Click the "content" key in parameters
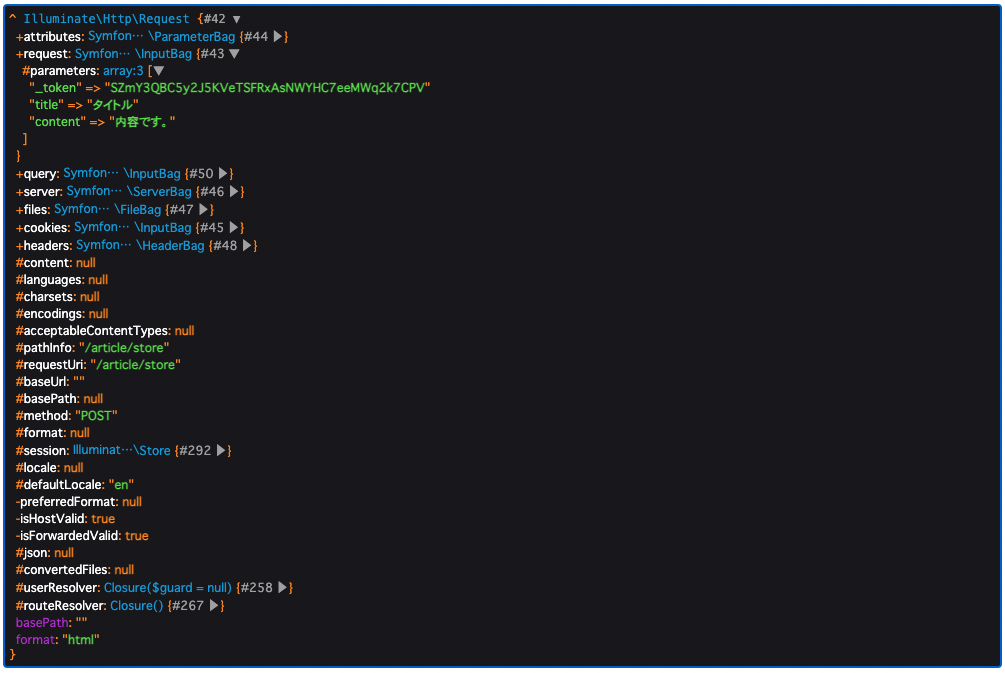Image resolution: width=1005 pixels, height=673 pixels. pos(58,122)
